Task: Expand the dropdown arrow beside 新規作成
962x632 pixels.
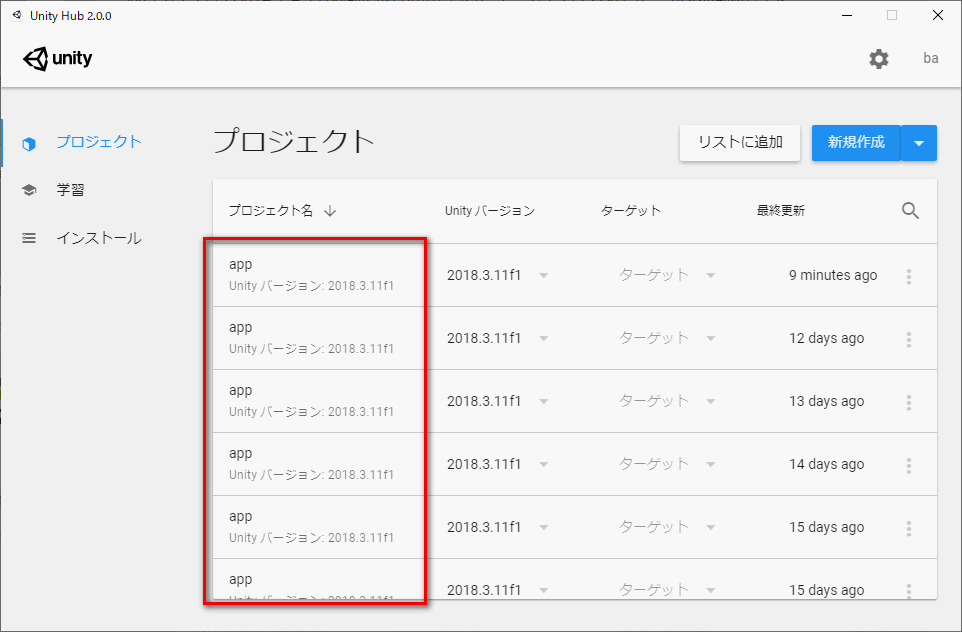Action: click(919, 143)
